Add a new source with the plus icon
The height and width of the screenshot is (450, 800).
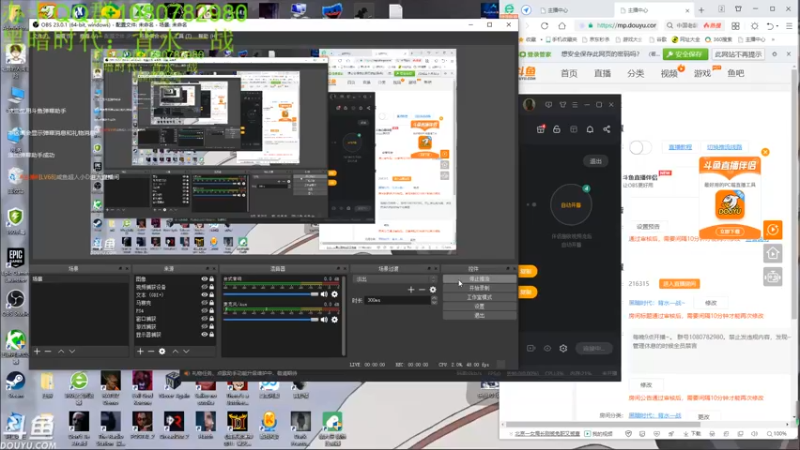(x=140, y=352)
